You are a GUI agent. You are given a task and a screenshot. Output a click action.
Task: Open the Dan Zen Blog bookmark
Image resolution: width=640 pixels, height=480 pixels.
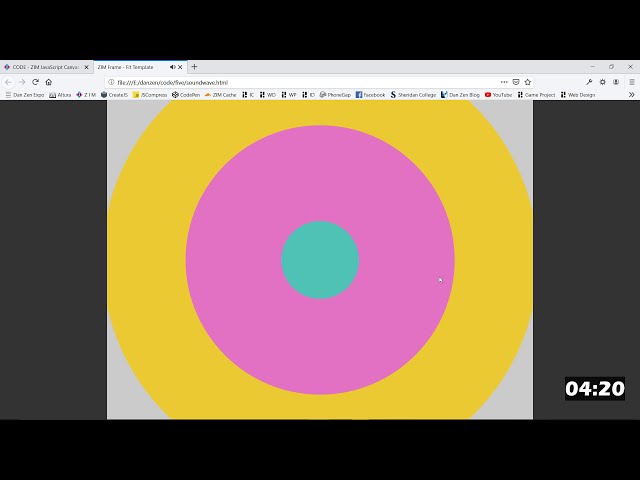pyautogui.click(x=460, y=95)
